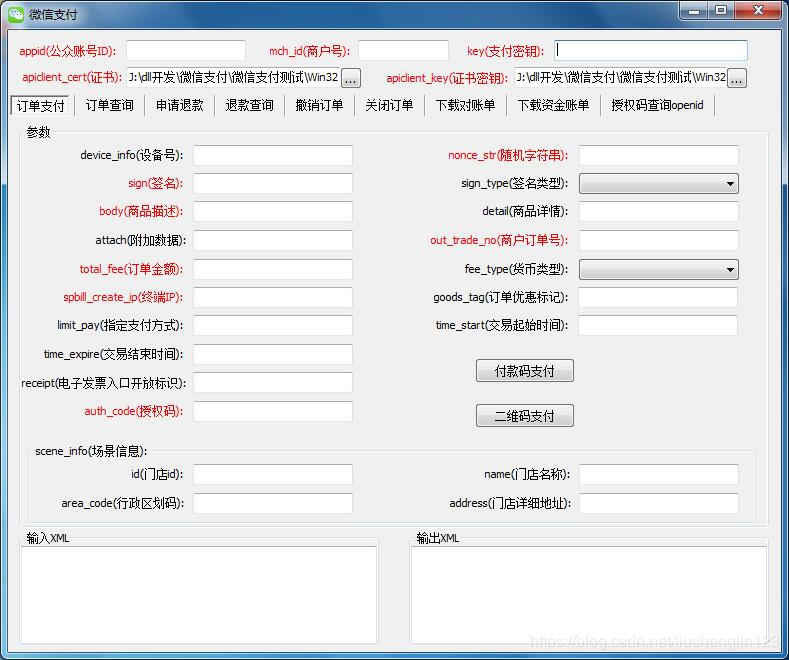Maximize the 微信支付 window

coord(721,11)
